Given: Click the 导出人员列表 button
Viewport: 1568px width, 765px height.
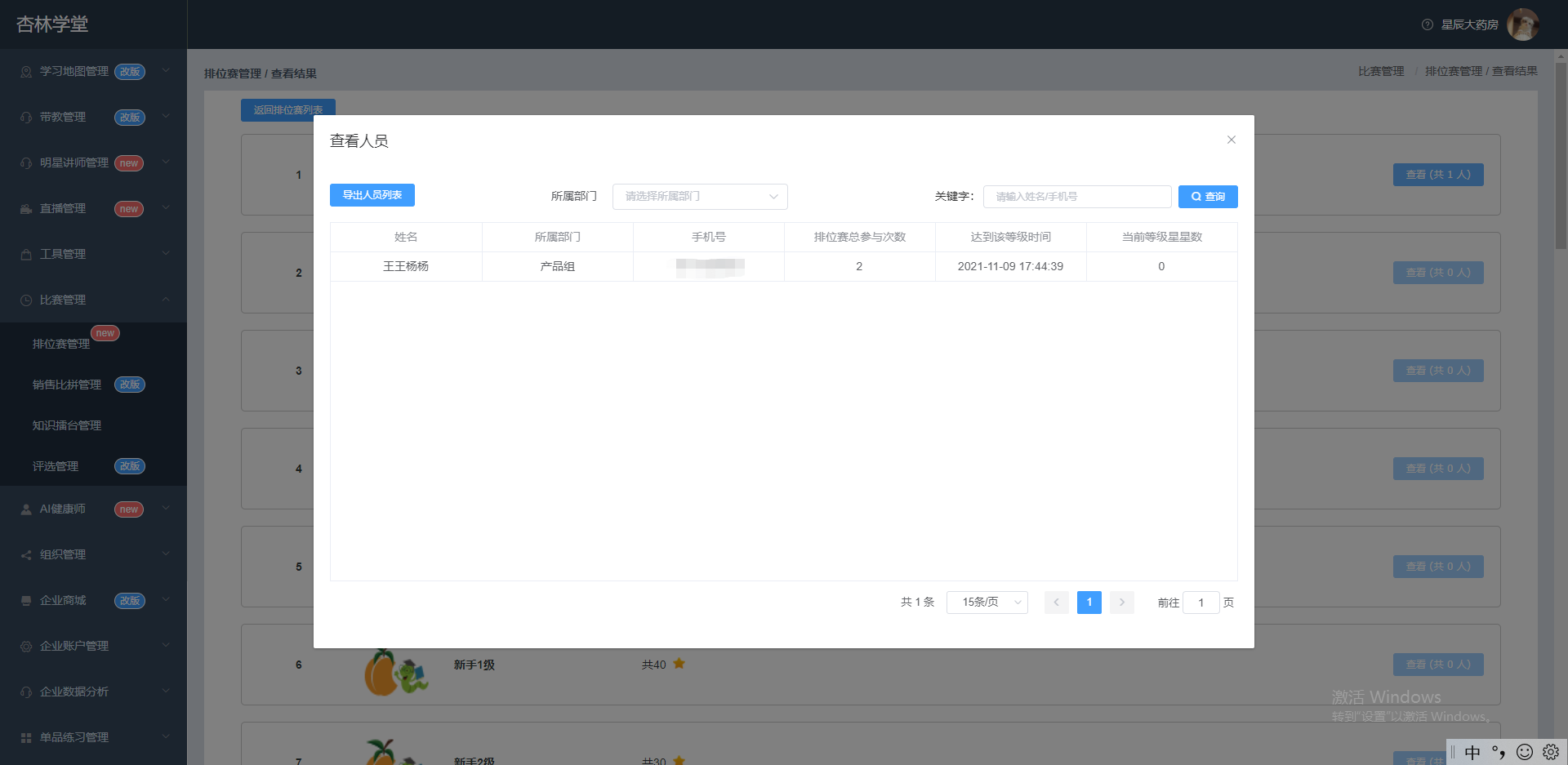Looking at the screenshot, I should 372,195.
